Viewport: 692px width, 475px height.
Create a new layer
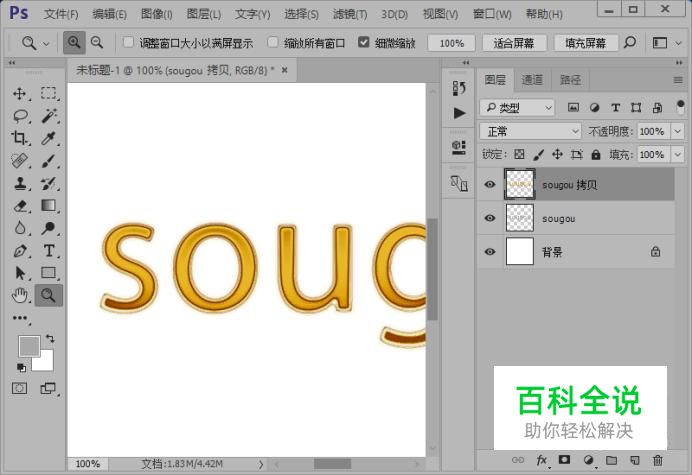click(634, 460)
